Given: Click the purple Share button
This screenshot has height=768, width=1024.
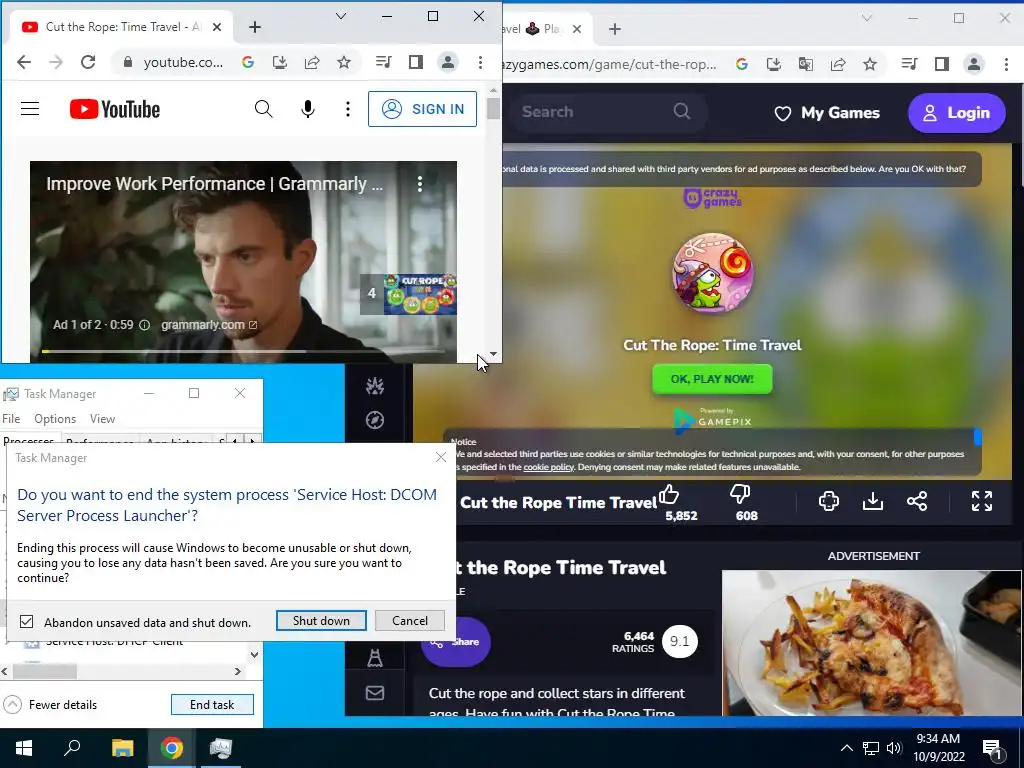Looking at the screenshot, I should tap(456, 642).
